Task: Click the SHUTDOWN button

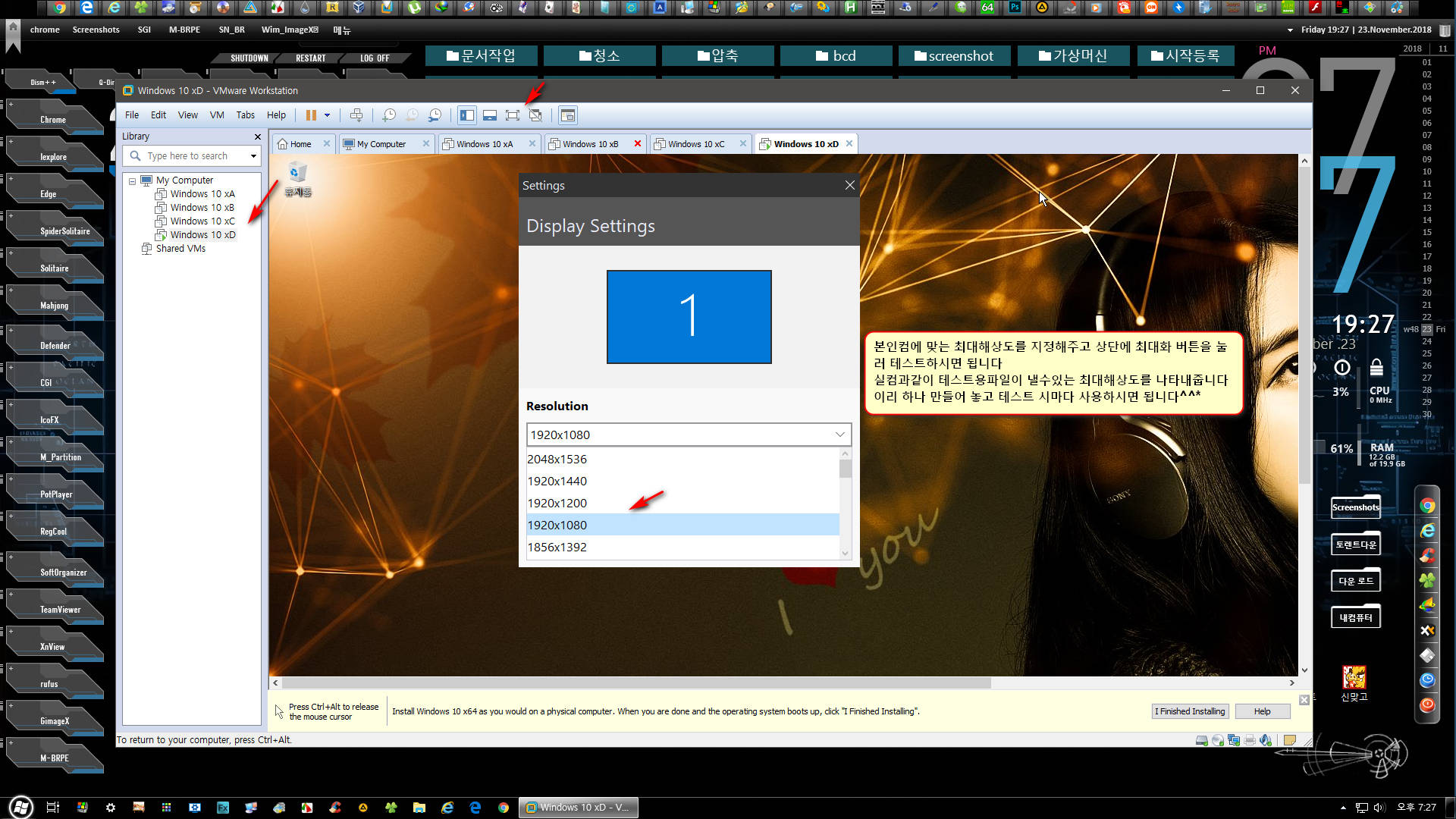Action: coord(249,58)
